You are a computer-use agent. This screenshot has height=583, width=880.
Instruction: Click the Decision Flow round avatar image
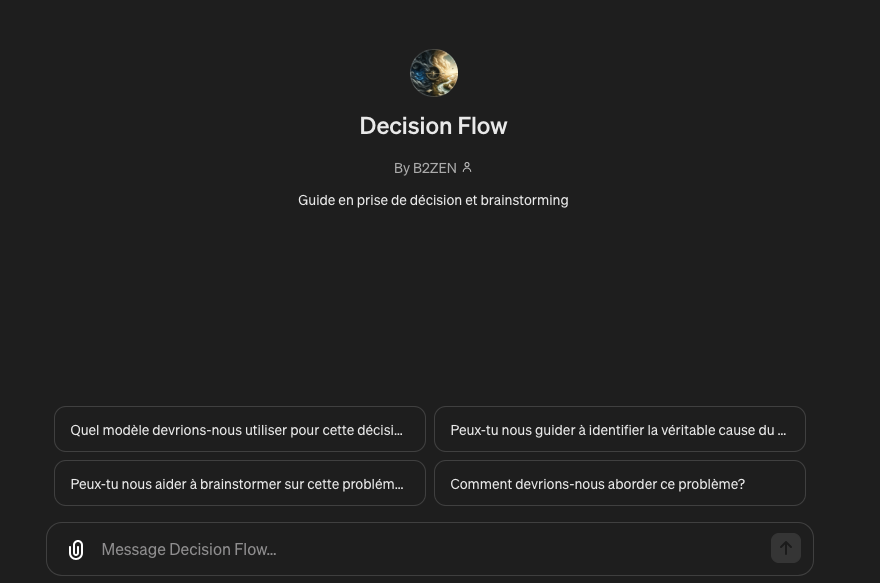tap(434, 73)
